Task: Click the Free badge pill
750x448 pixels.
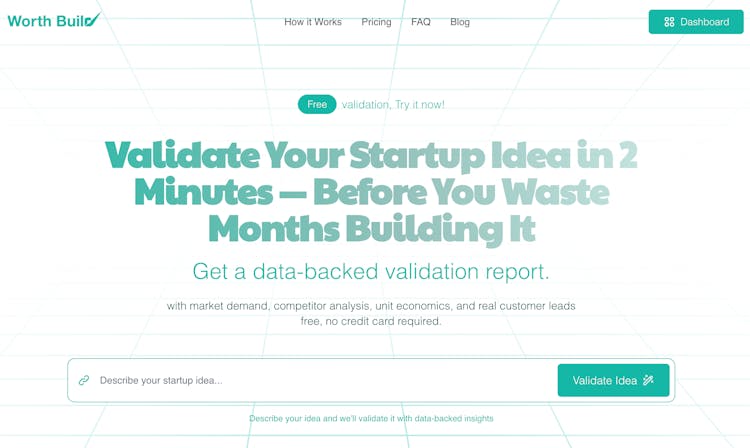Action: pos(317,104)
